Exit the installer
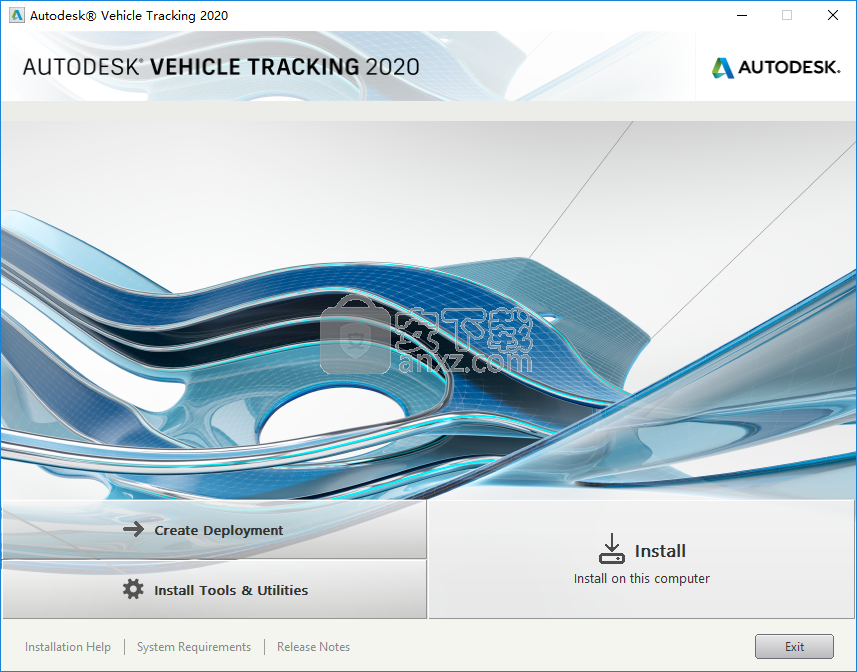857x672 pixels. [794, 646]
